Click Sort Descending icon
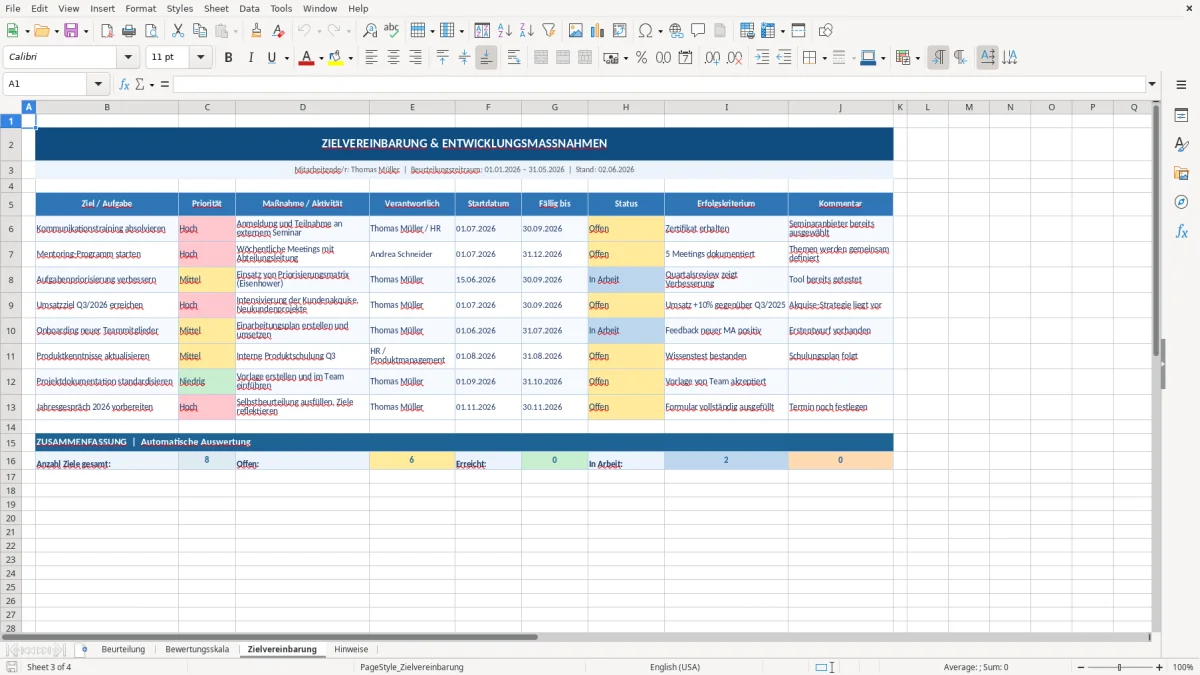 (x=527, y=31)
